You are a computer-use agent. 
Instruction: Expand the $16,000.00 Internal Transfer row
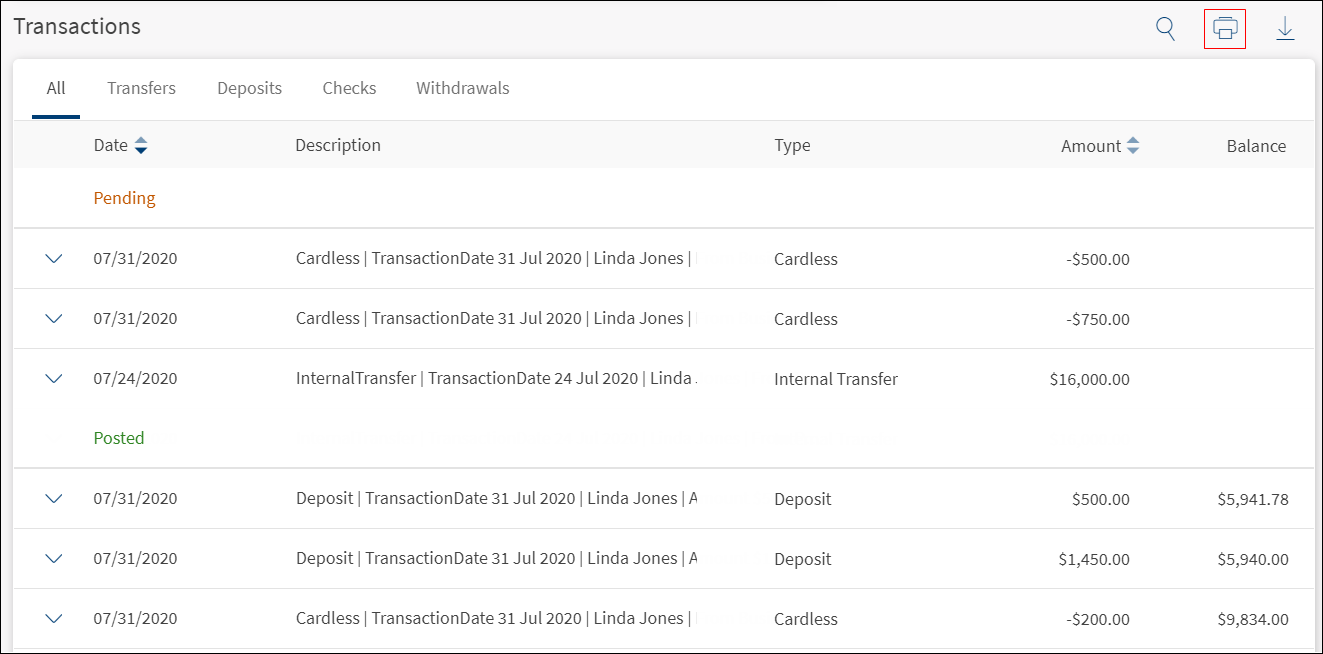(x=54, y=379)
